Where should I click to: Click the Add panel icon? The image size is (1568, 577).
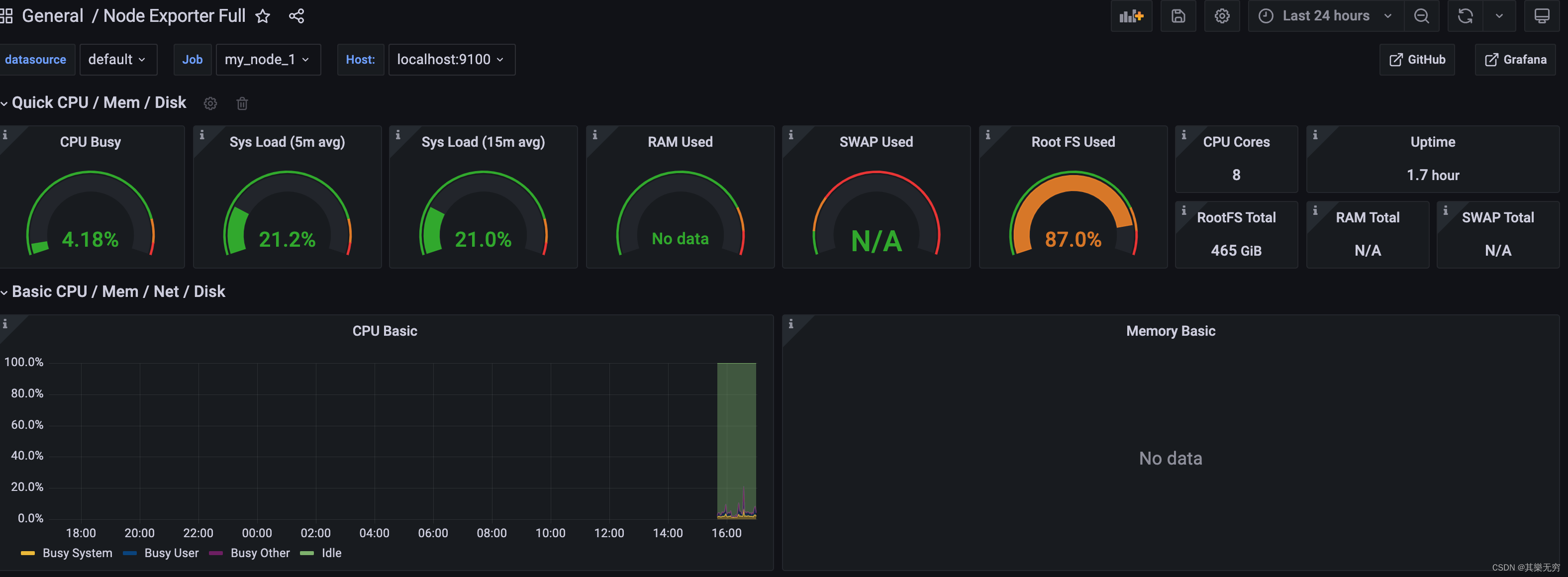pyautogui.click(x=1131, y=16)
